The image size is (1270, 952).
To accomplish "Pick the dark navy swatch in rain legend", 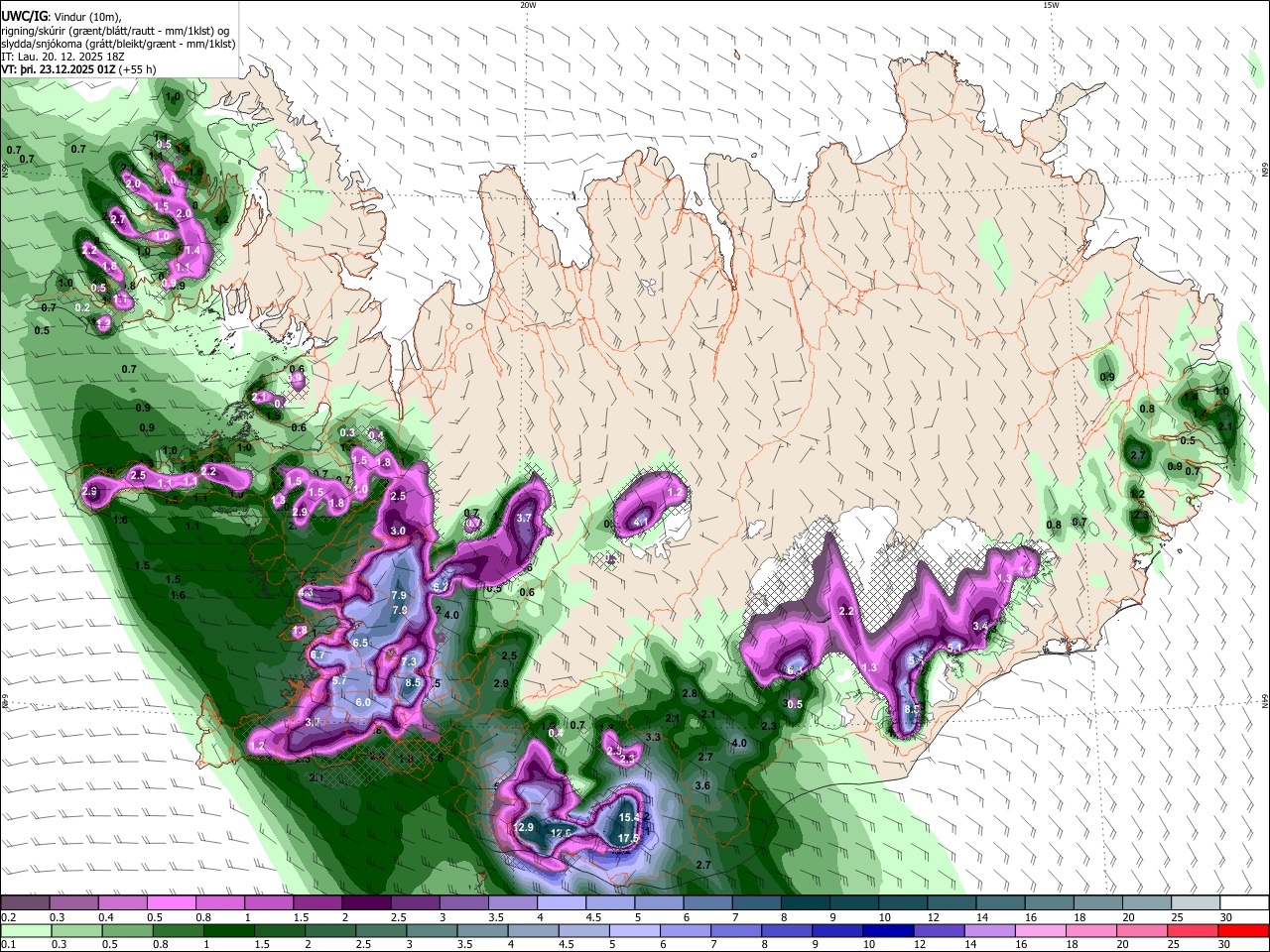I will (x=887, y=930).
